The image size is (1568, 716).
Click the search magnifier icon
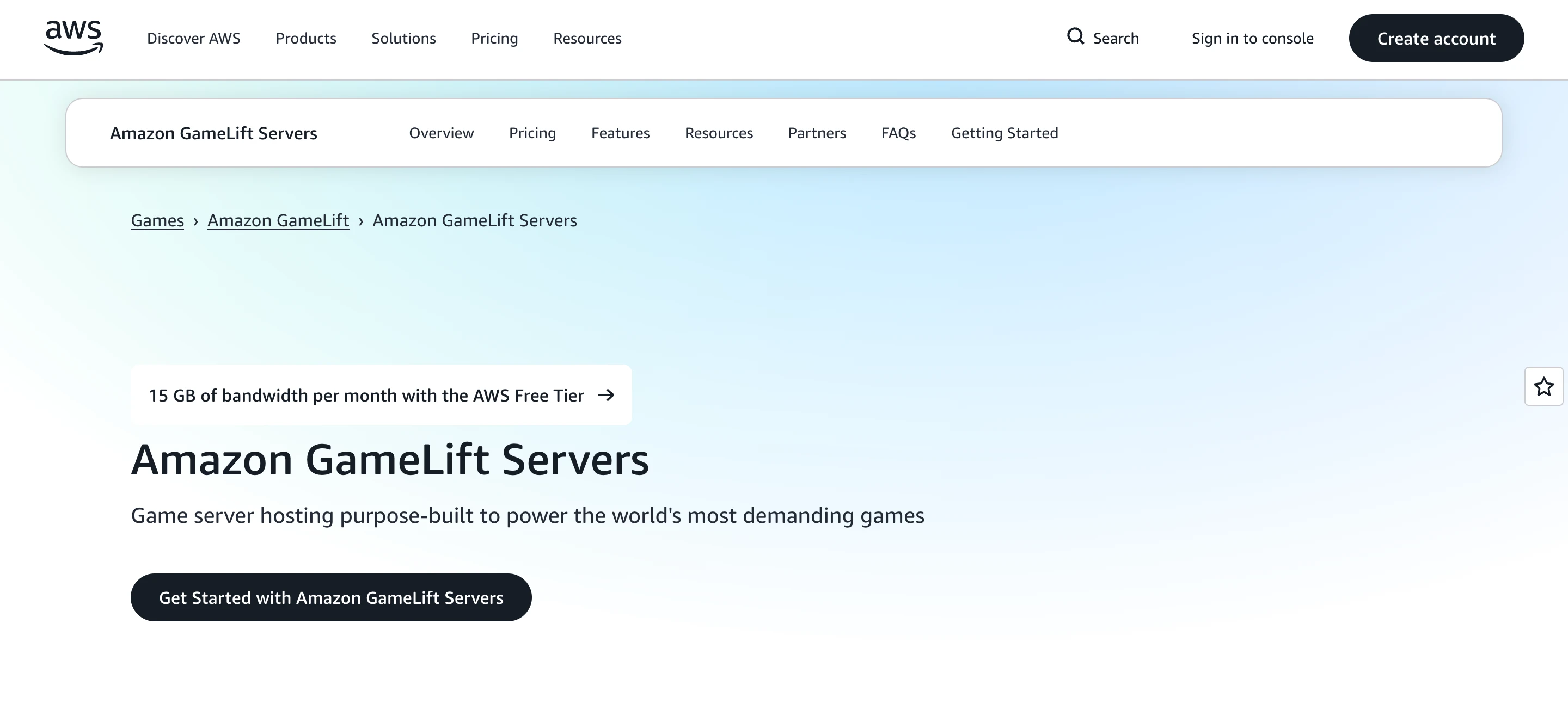click(1076, 36)
